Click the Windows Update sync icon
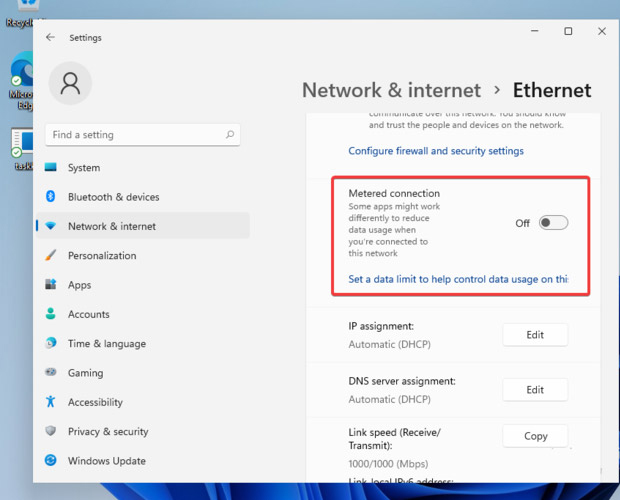This screenshot has height=500, width=620. tap(51, 461)
